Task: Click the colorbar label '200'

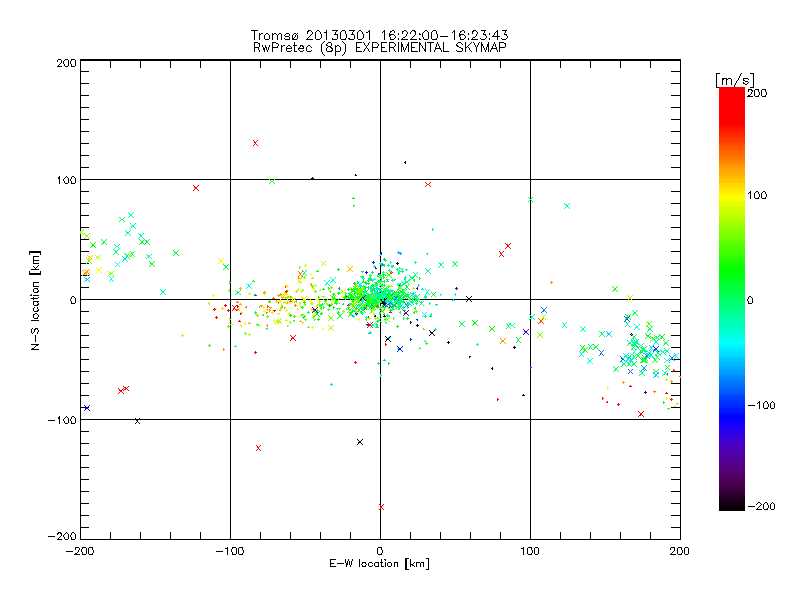Action: pos(757,93)
